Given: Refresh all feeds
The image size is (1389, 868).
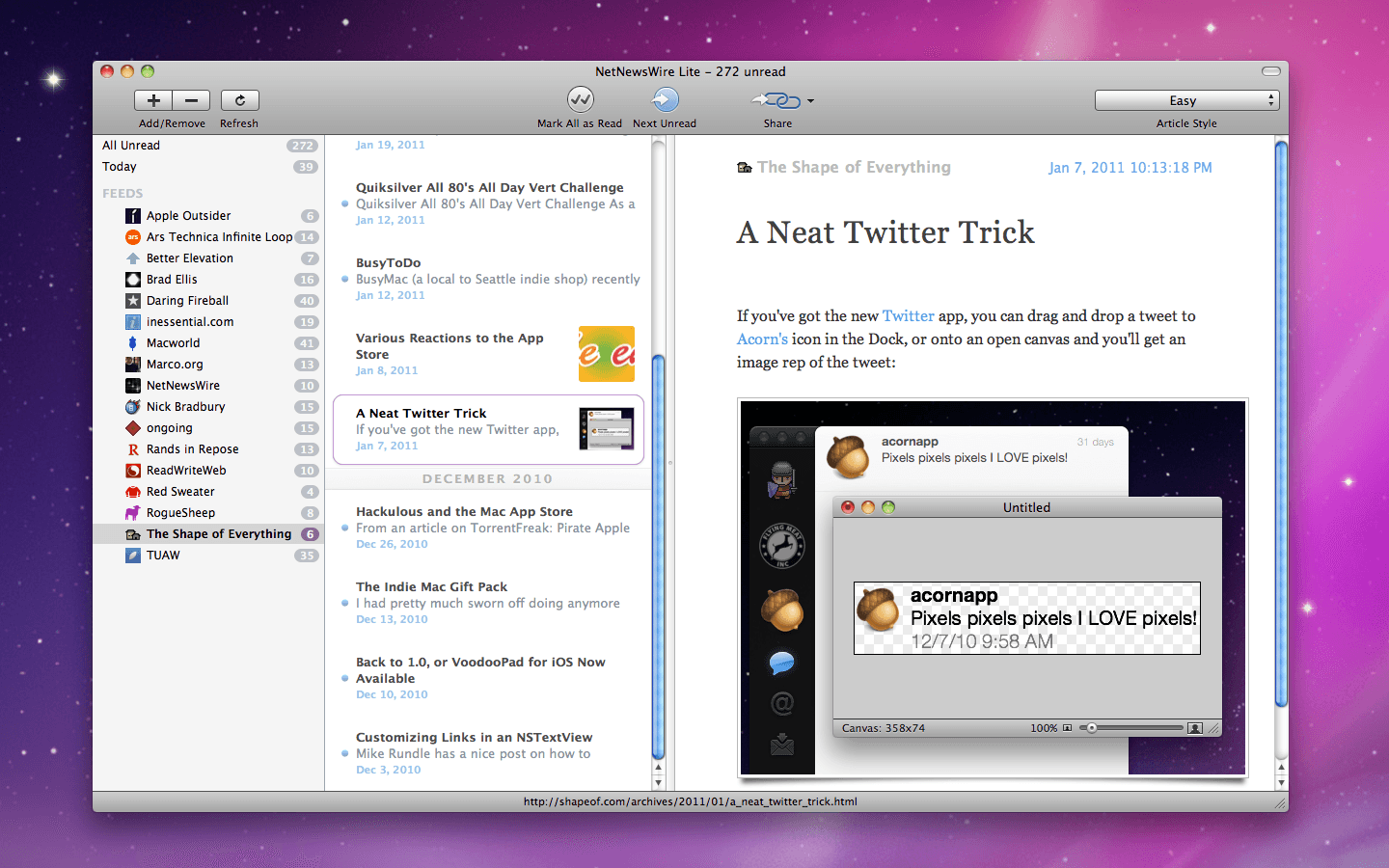Looking at the screenshot, I should [x=239, y=100].
